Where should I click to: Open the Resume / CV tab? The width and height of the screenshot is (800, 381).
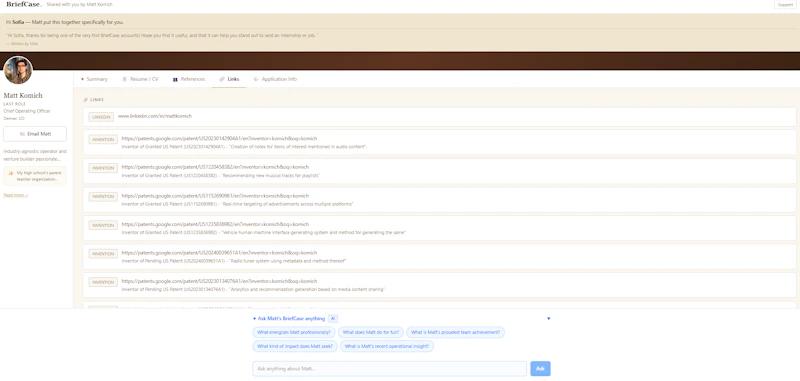click(x=140, y=79)
